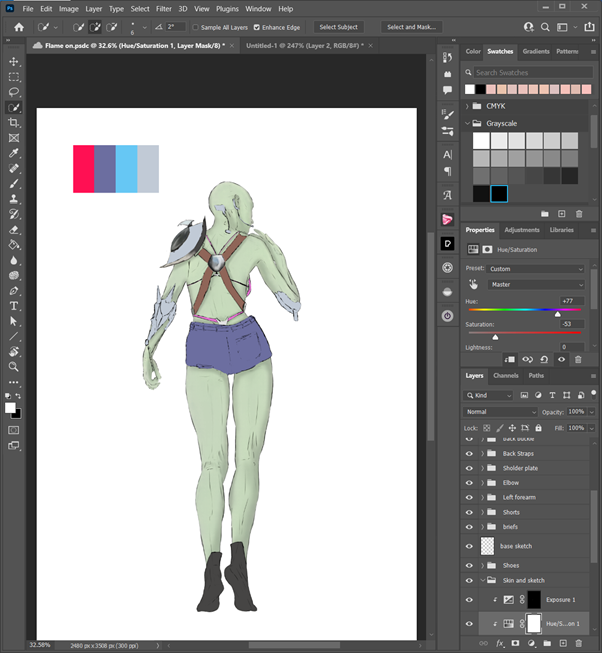Collapse the Skin and sketch group
The image size is (602, 653).
click(x=482, y=580)
